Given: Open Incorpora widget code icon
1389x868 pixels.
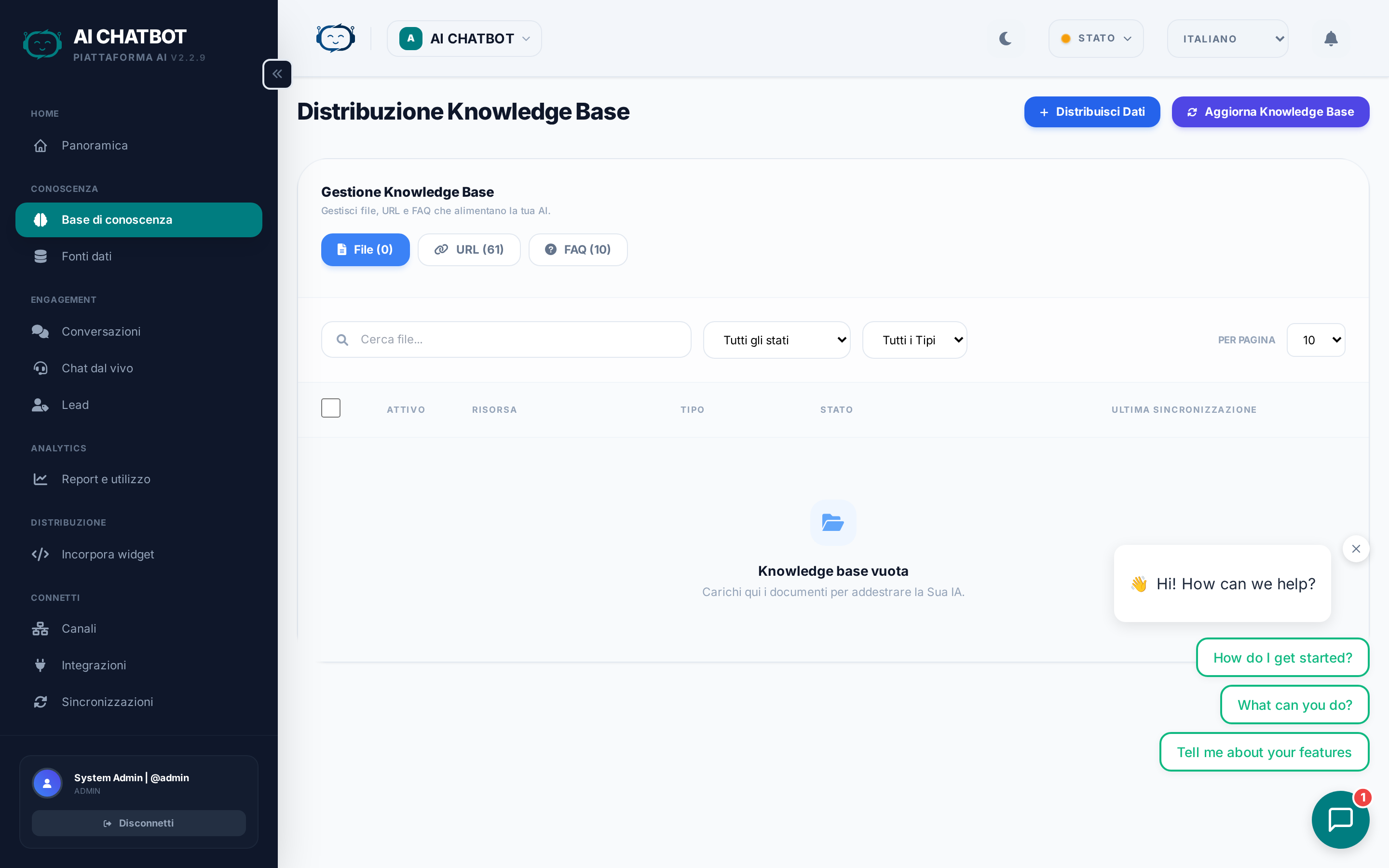Looking at the screenshot, I should click(40, 555).
